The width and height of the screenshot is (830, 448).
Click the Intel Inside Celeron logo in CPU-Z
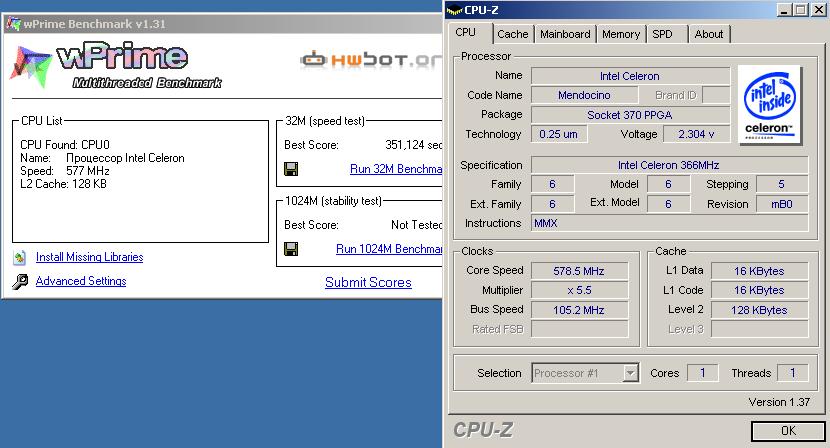pyautogui.click(x=770, y=104)
